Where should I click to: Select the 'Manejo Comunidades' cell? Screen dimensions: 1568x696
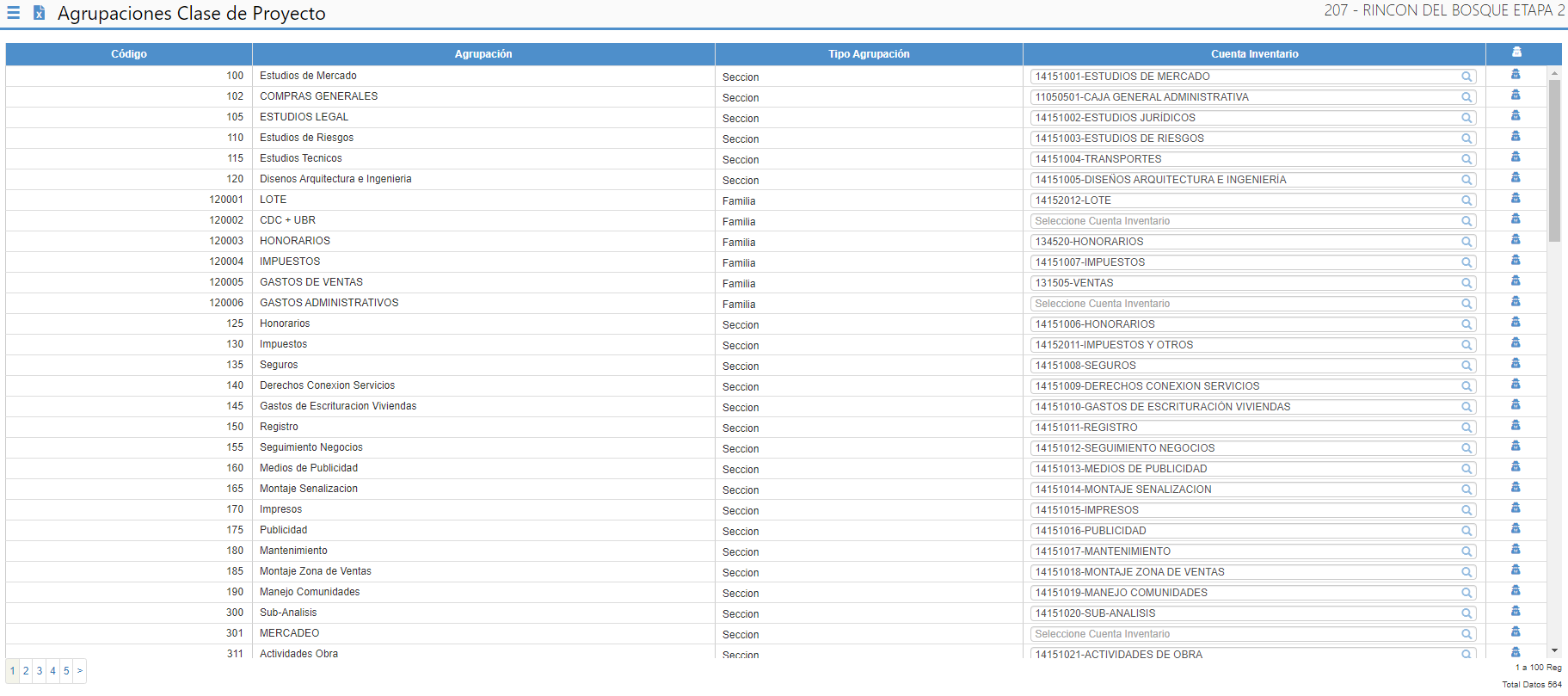click(483, 592)
